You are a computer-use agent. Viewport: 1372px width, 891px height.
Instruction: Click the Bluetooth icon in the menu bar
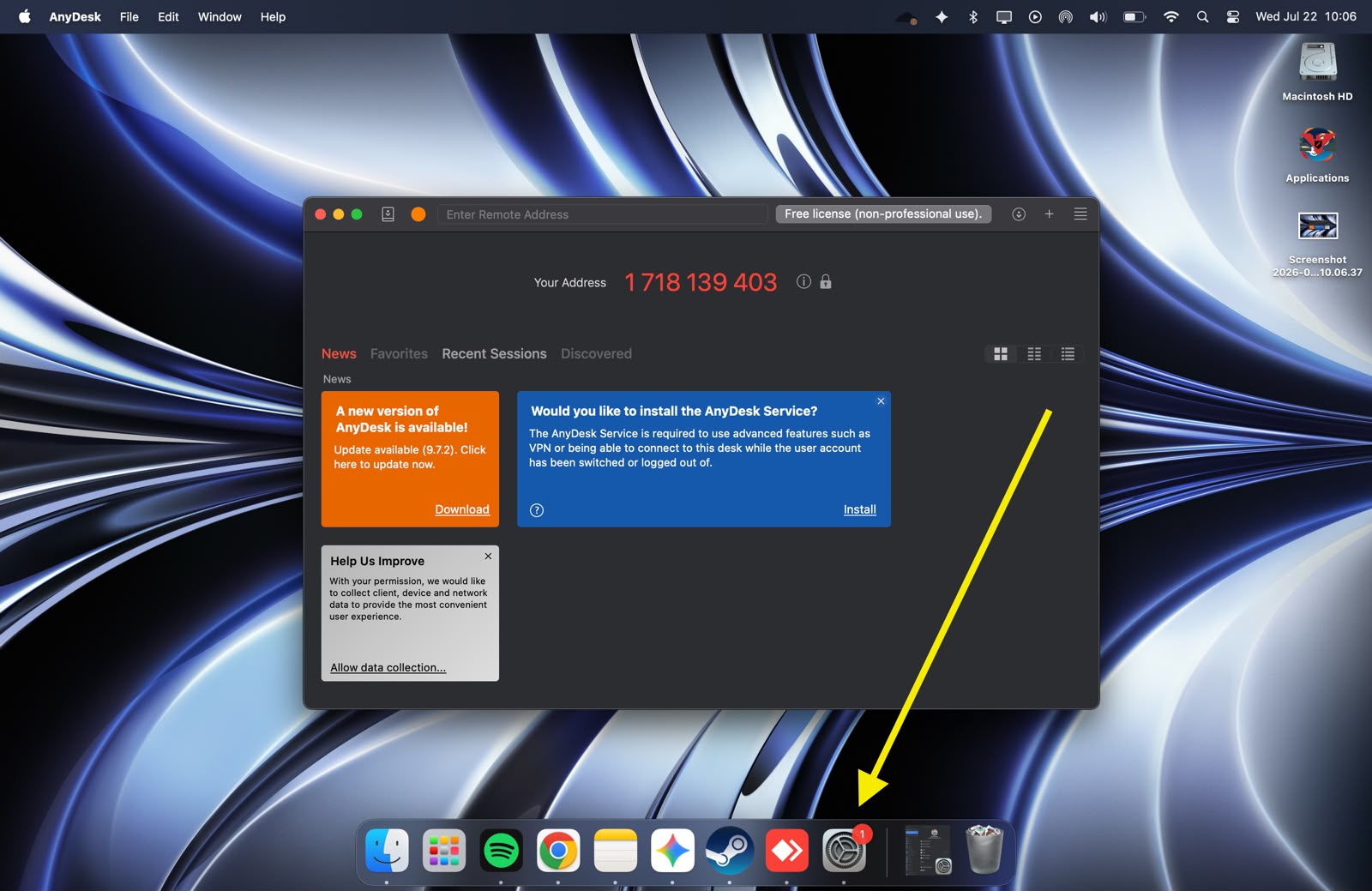tap(973, 17)
